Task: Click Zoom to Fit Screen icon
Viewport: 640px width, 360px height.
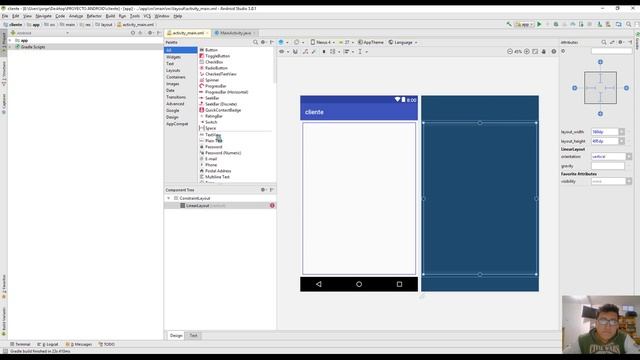Action: (x=535, y=52)
